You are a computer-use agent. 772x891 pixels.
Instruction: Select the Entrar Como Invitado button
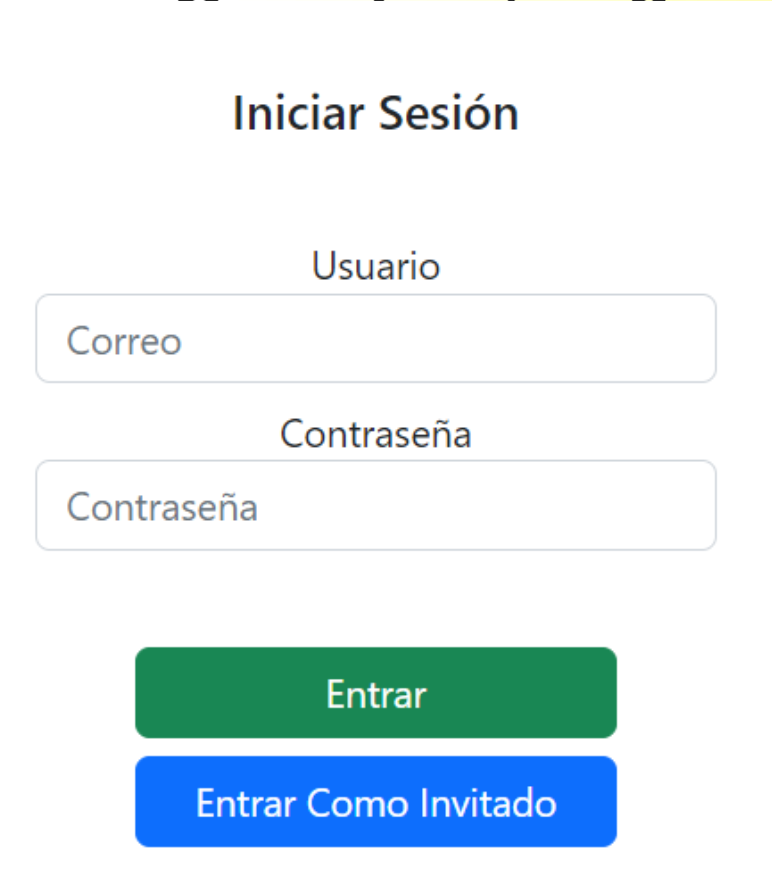click(x=376, y=802)
